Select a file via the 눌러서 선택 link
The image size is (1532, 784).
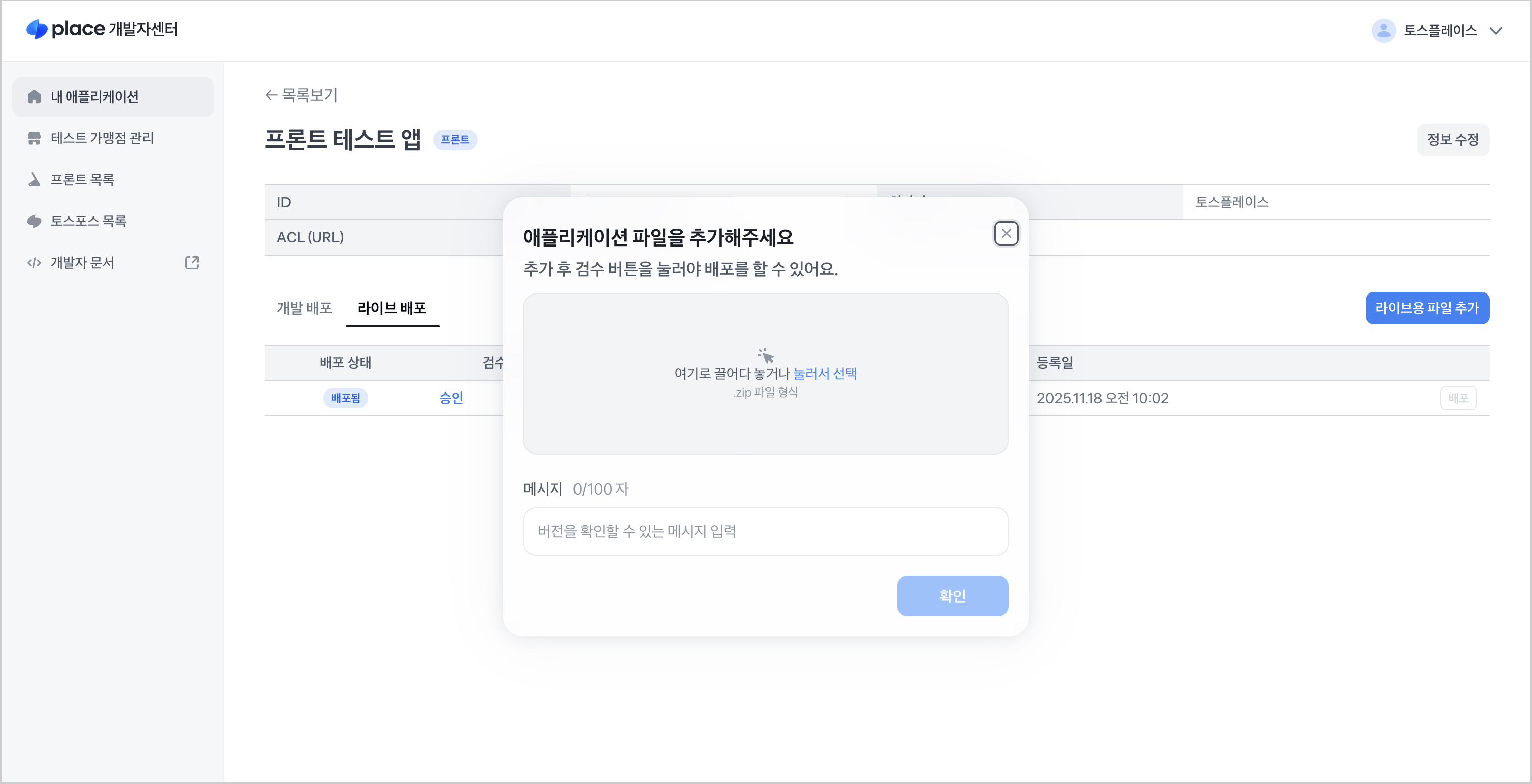826,373
